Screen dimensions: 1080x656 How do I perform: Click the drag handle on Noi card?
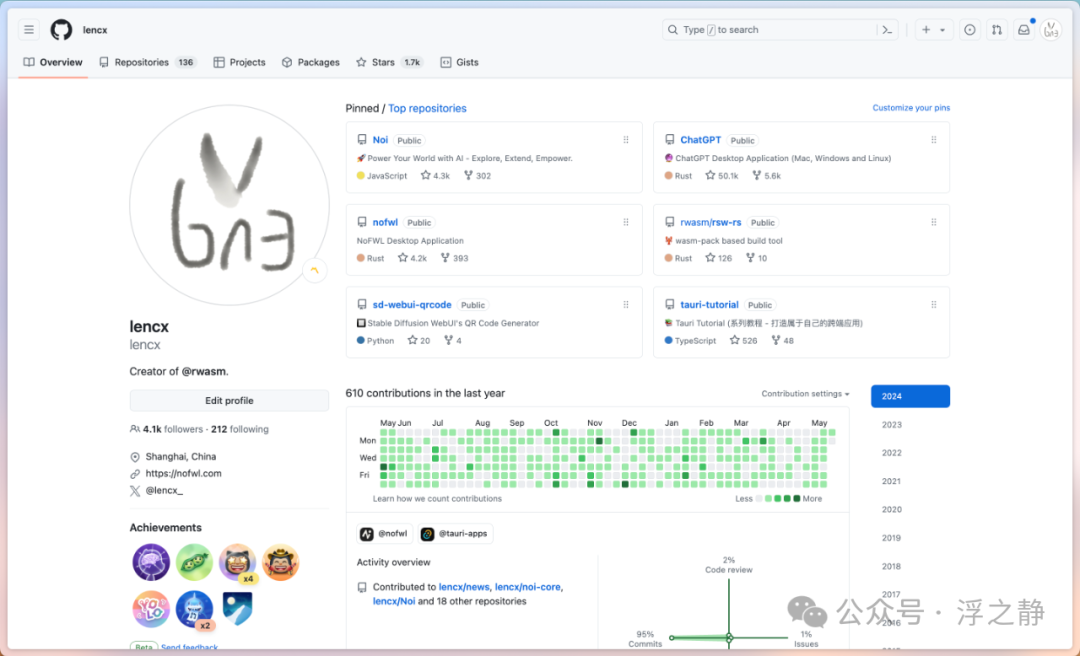(x=626, y=140)
